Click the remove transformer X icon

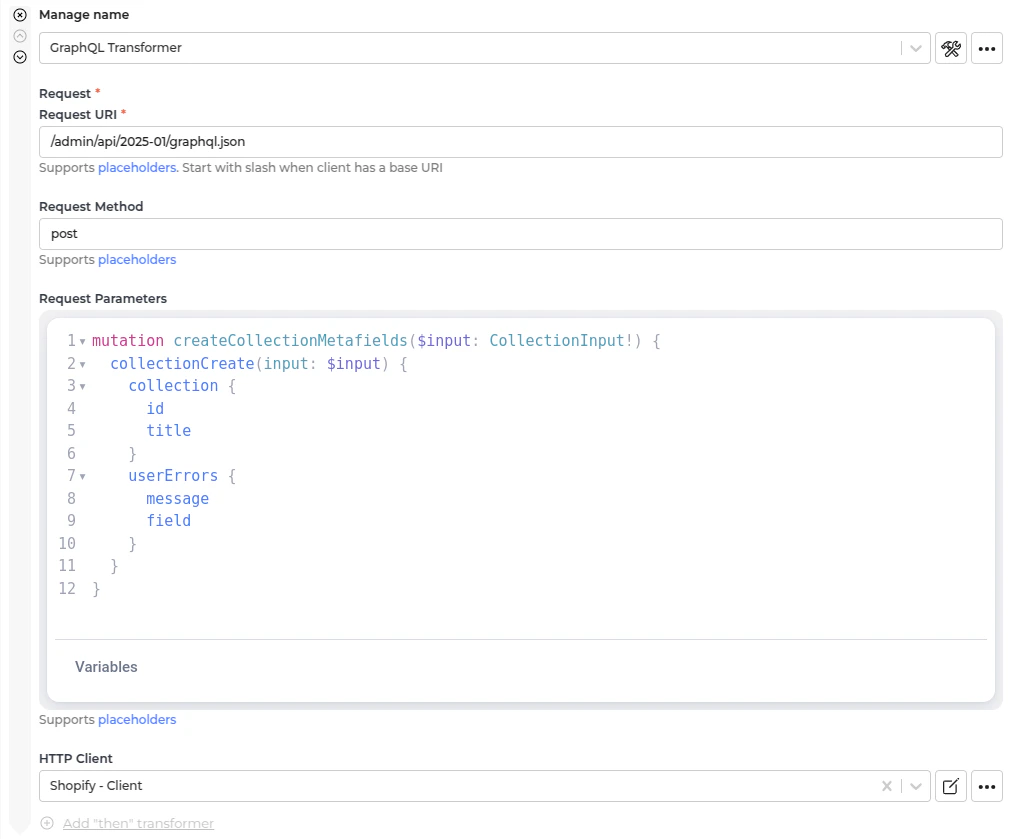(x=20, y=15)
